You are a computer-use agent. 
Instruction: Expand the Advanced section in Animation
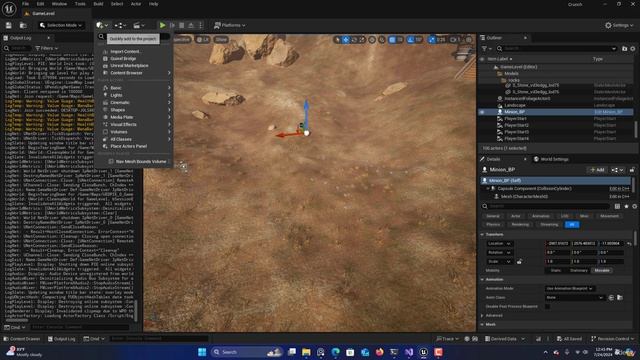482,316
